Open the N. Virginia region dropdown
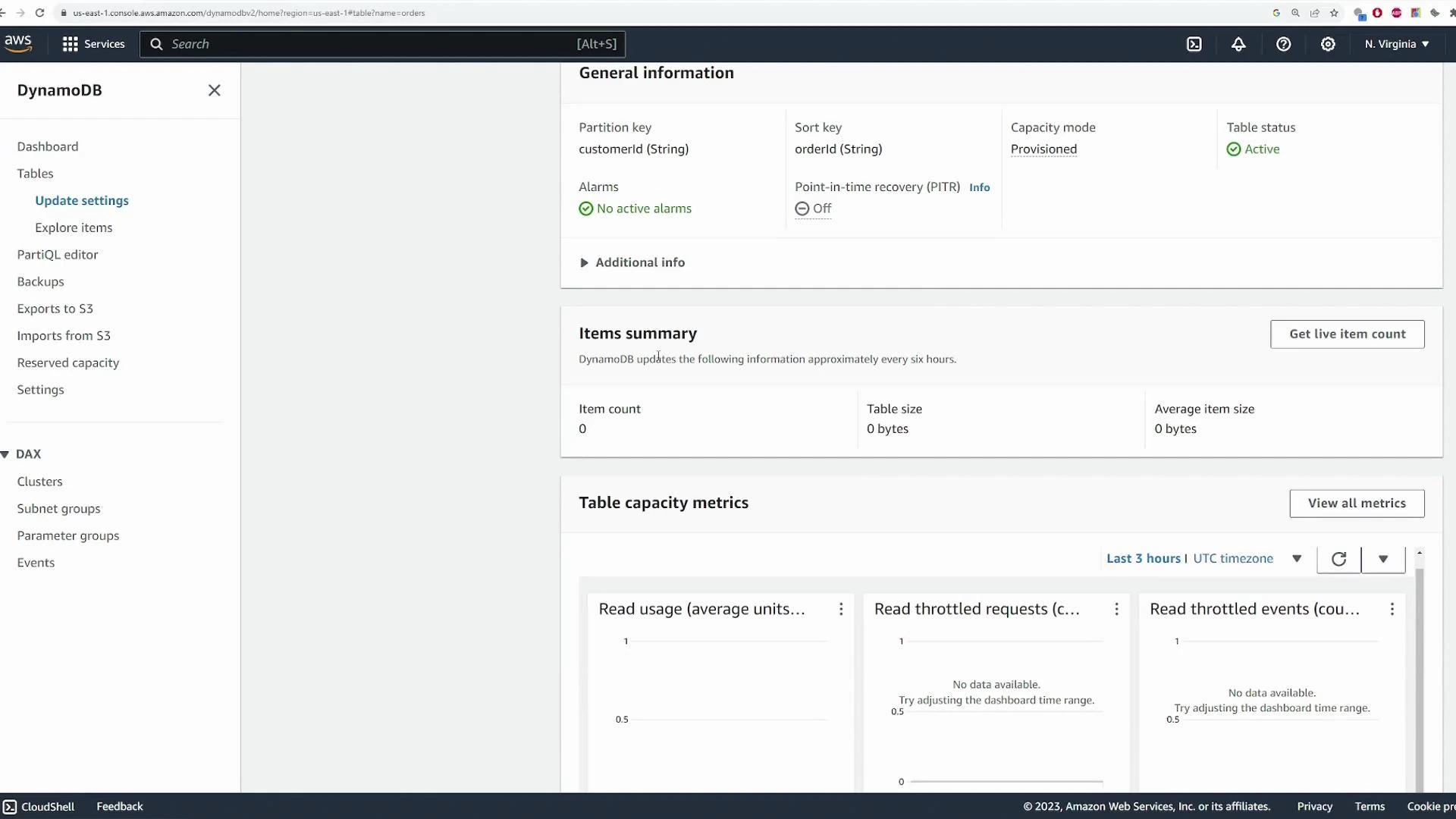1456x819 pixels. click(1395, 43)
